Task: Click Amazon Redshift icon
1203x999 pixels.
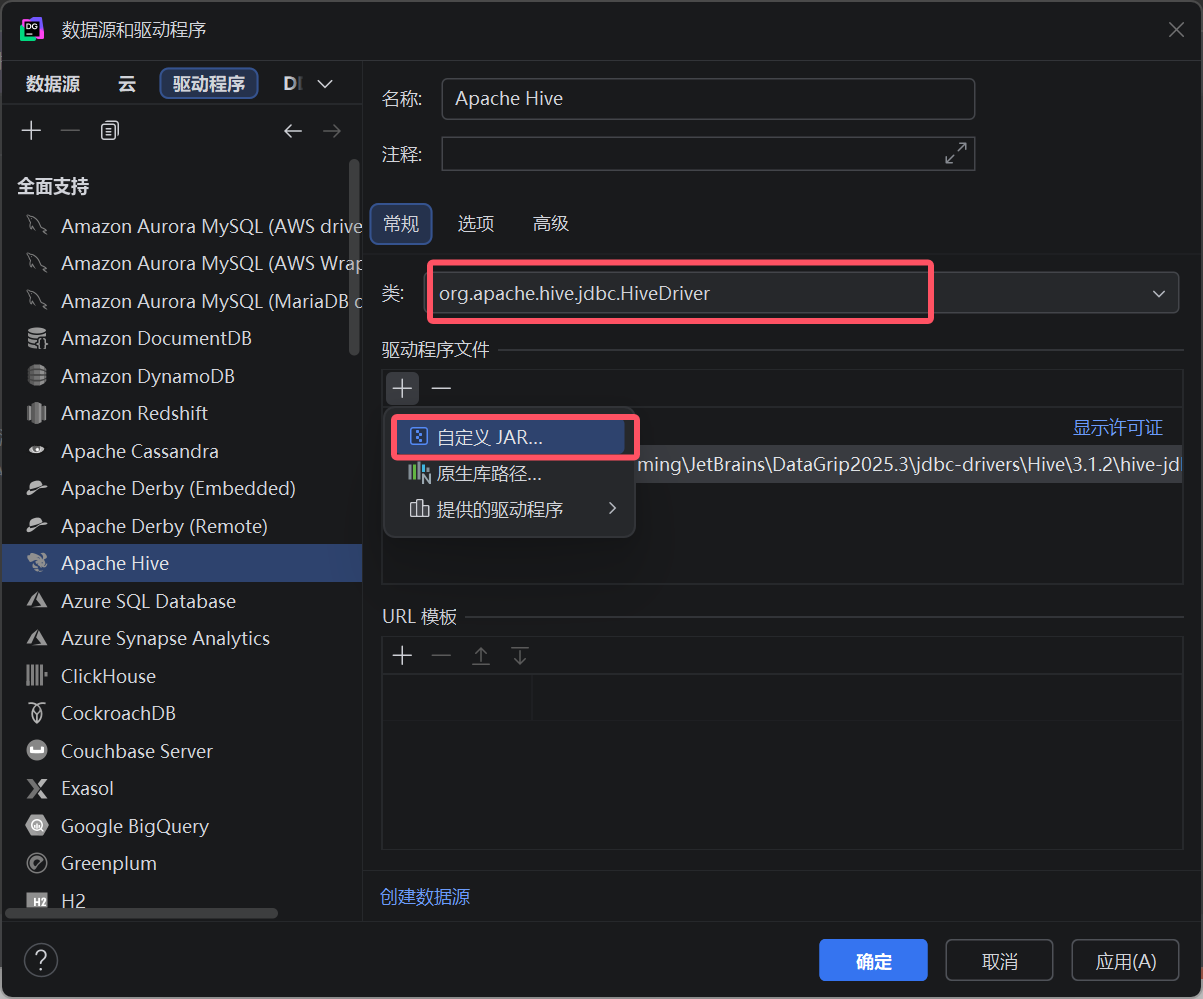Action: point(37,413)
